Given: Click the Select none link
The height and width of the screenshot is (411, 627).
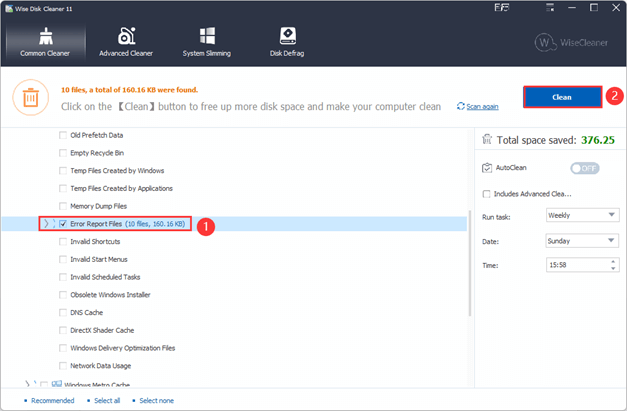Looking at the screenshot, I should tap(156, 401).
